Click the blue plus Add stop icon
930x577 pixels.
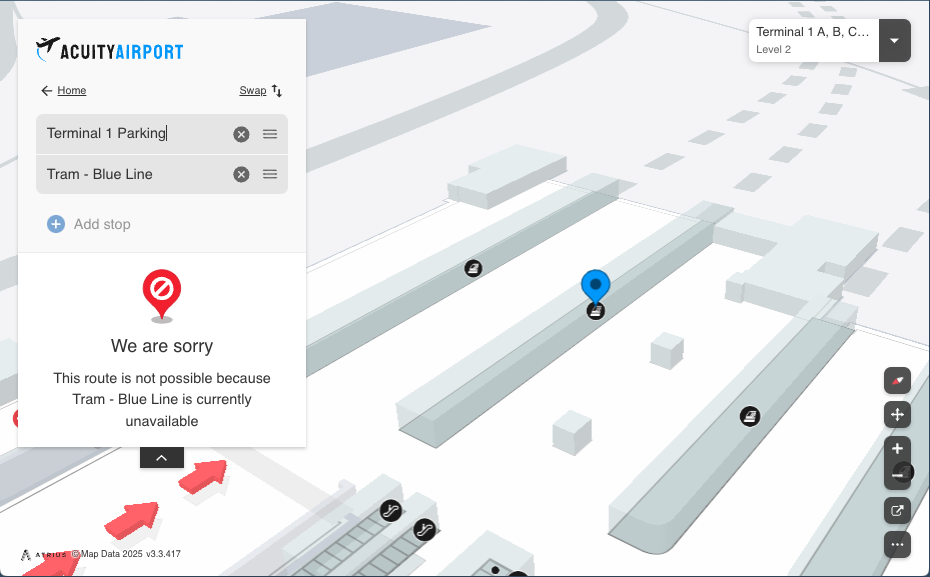click(x=56, y=224)
